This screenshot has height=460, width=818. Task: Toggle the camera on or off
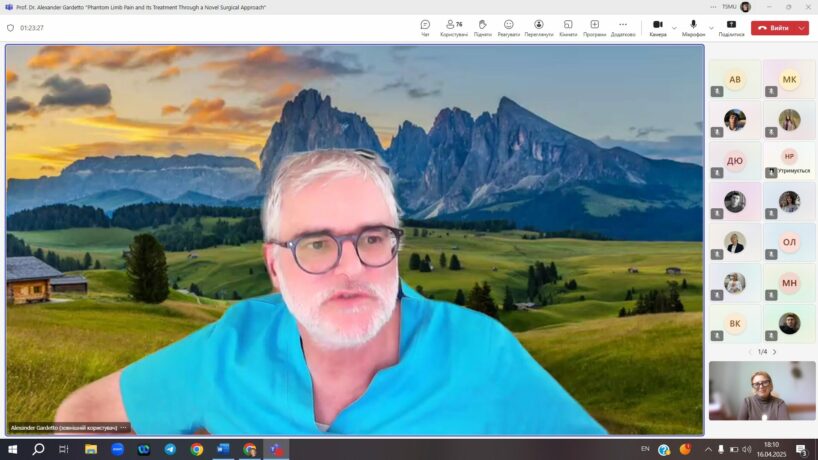coord(657,27)
